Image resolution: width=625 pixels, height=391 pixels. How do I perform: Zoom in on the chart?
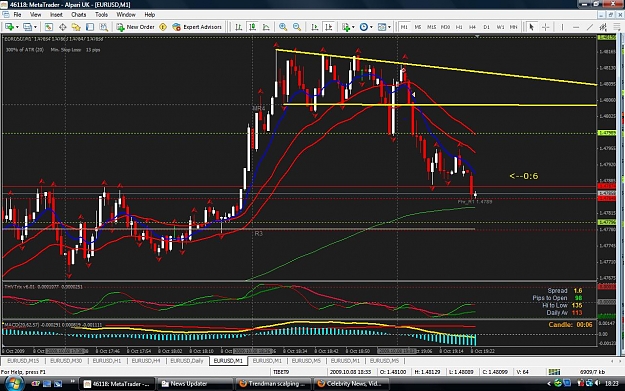283,27
